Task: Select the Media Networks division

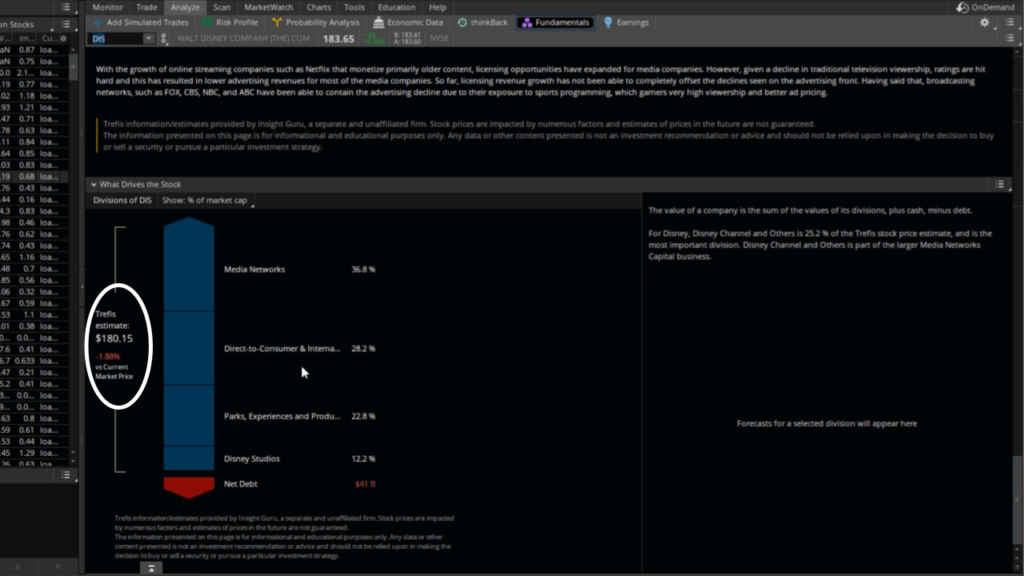Action: point(254,269)
